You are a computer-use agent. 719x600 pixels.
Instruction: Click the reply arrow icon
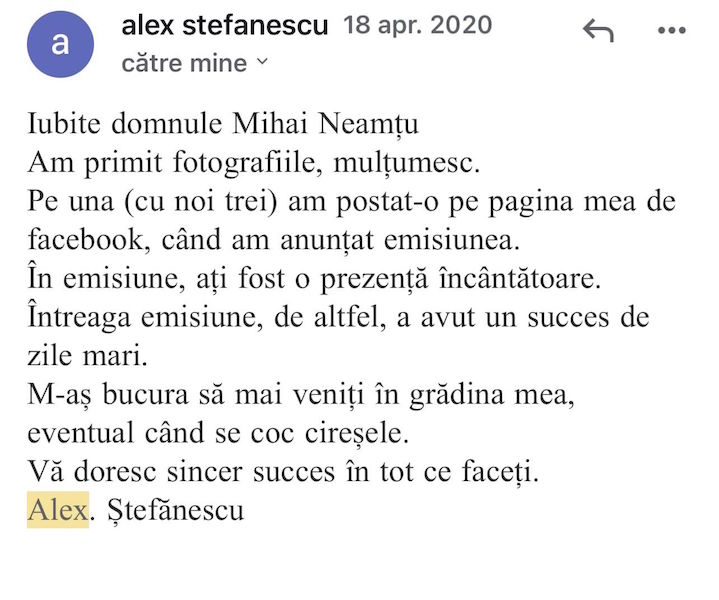click(x=598, y=32)
